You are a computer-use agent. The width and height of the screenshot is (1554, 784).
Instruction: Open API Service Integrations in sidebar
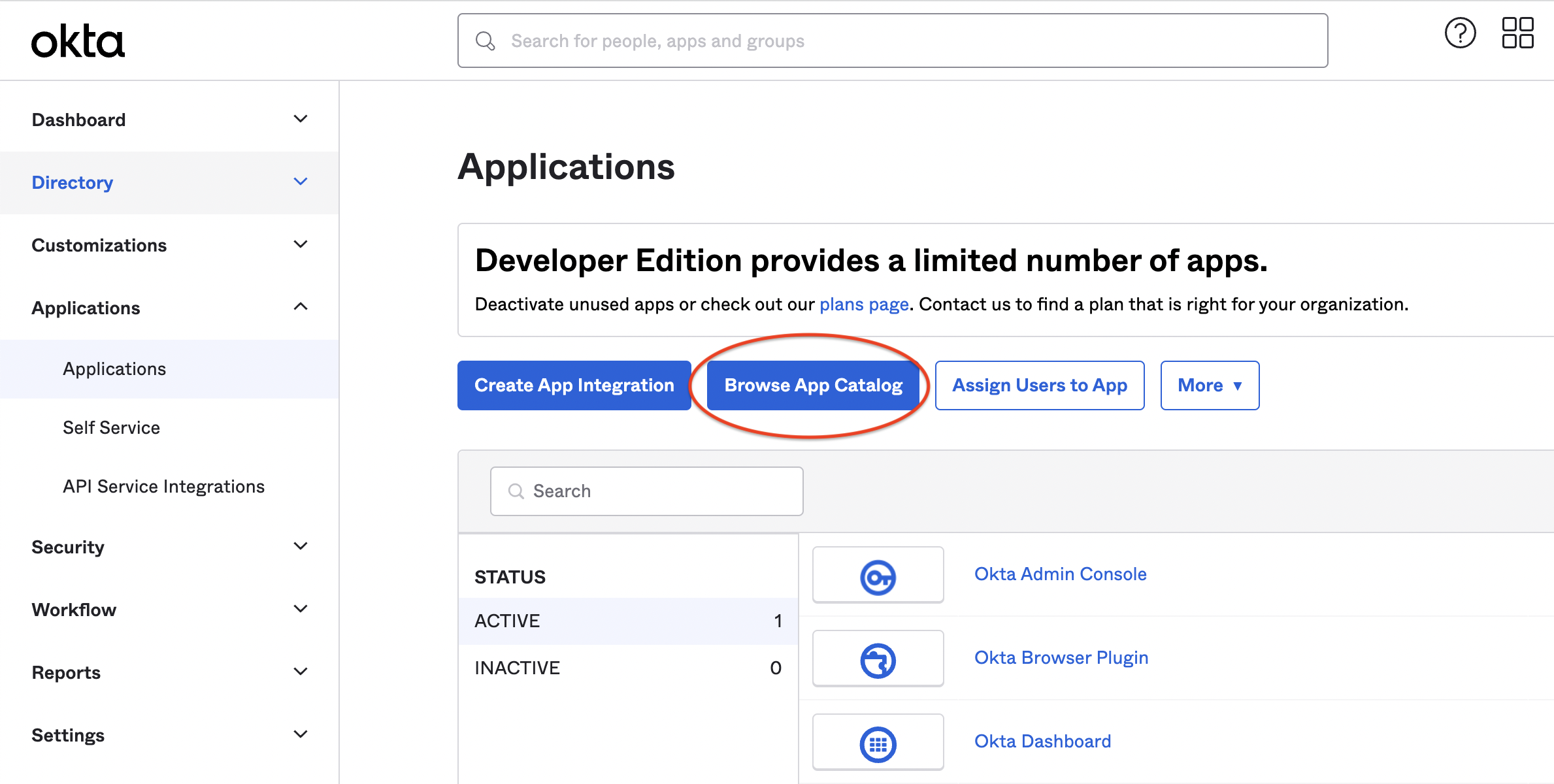click(x=163, y=487)
